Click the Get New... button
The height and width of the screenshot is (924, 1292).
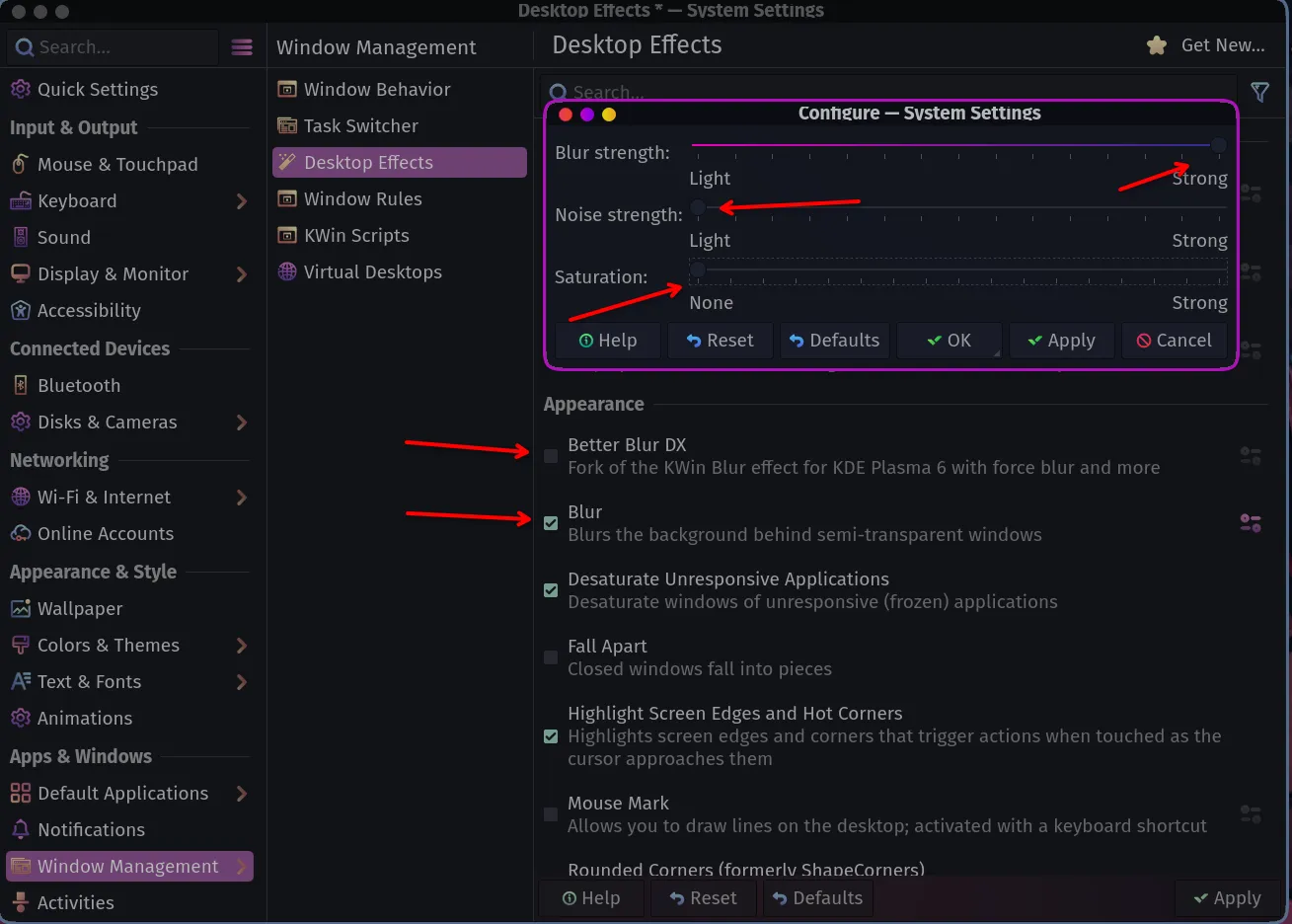(x=1206, y=45)
